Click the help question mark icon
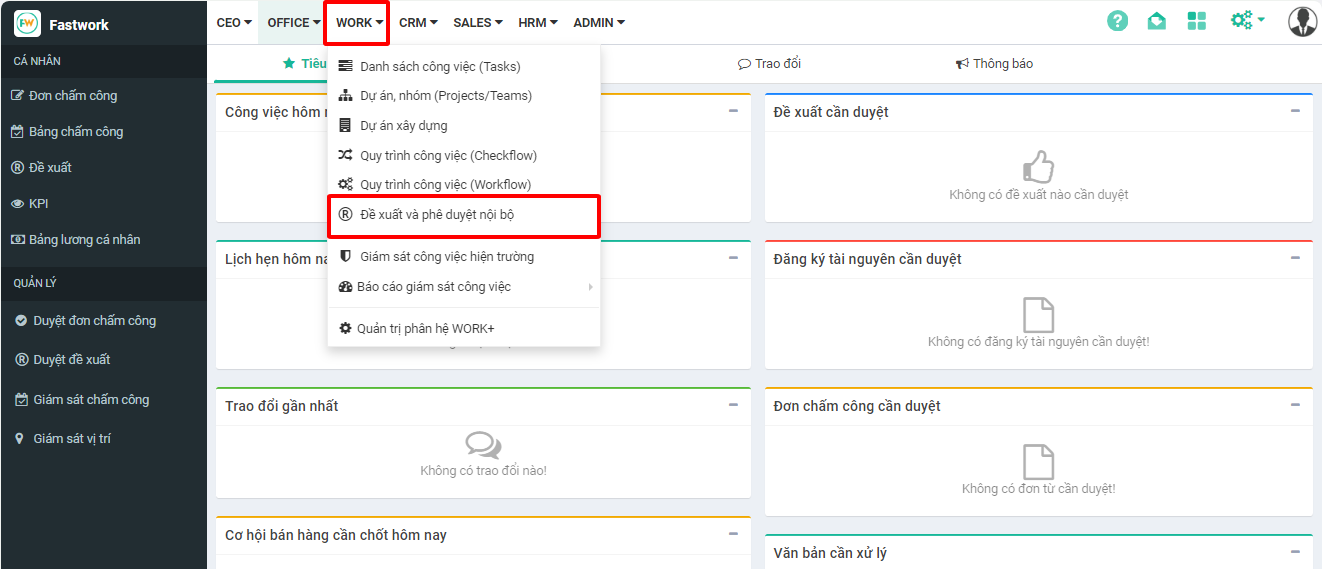The image size is (1322, 569). (x=1117, y=21)
